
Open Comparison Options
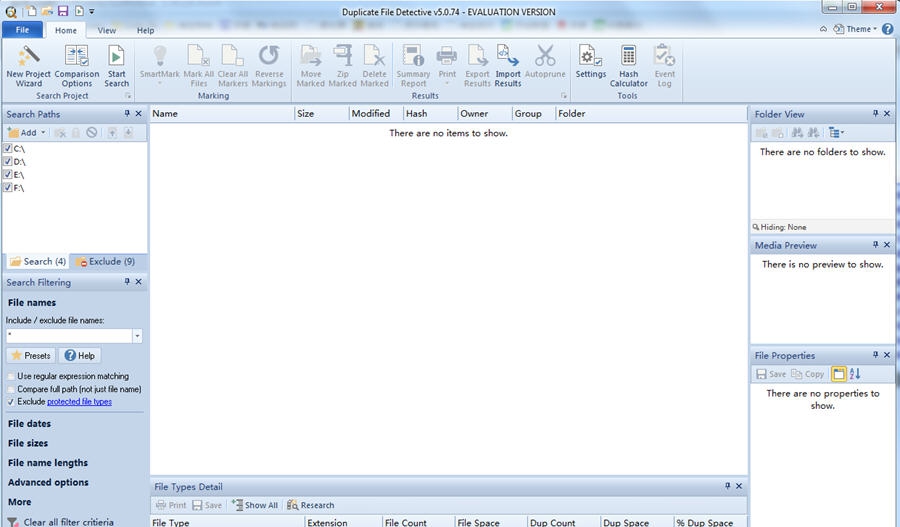pos(76,66)
